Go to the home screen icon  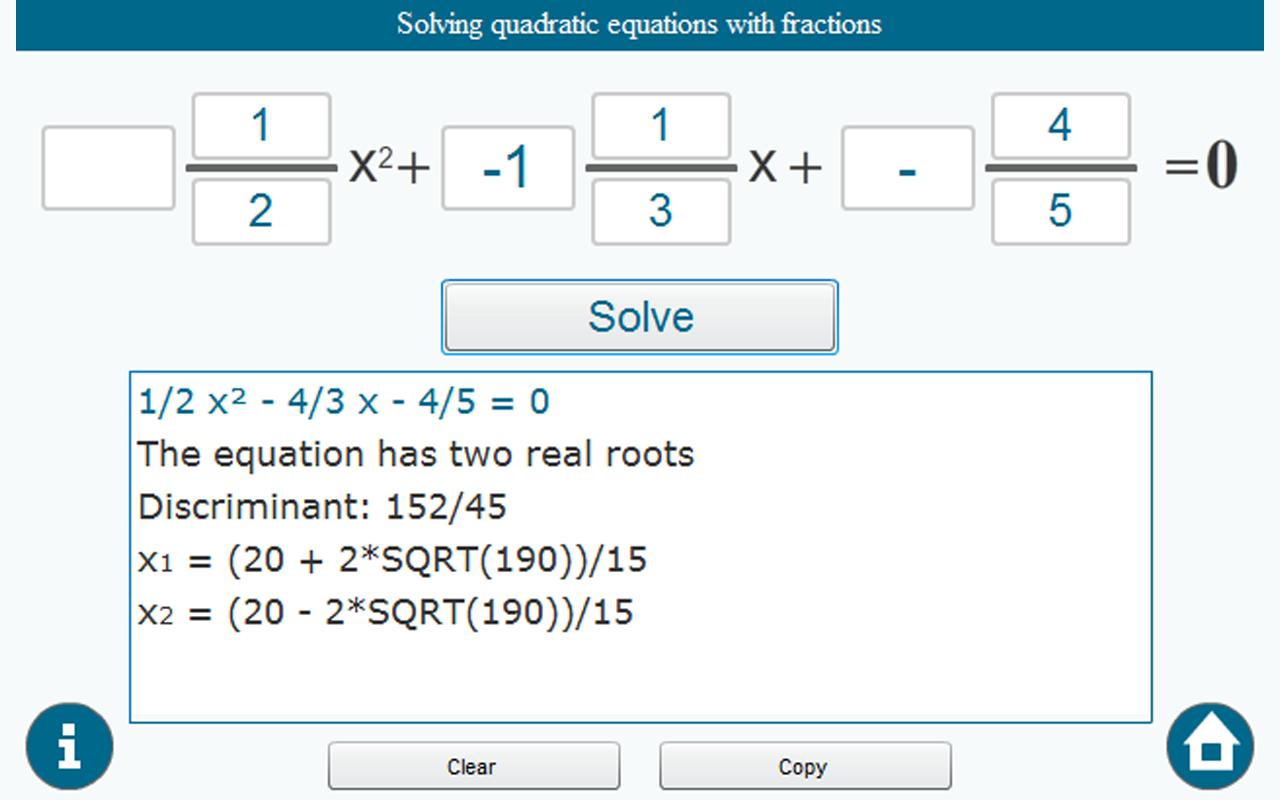[1210, 746]
